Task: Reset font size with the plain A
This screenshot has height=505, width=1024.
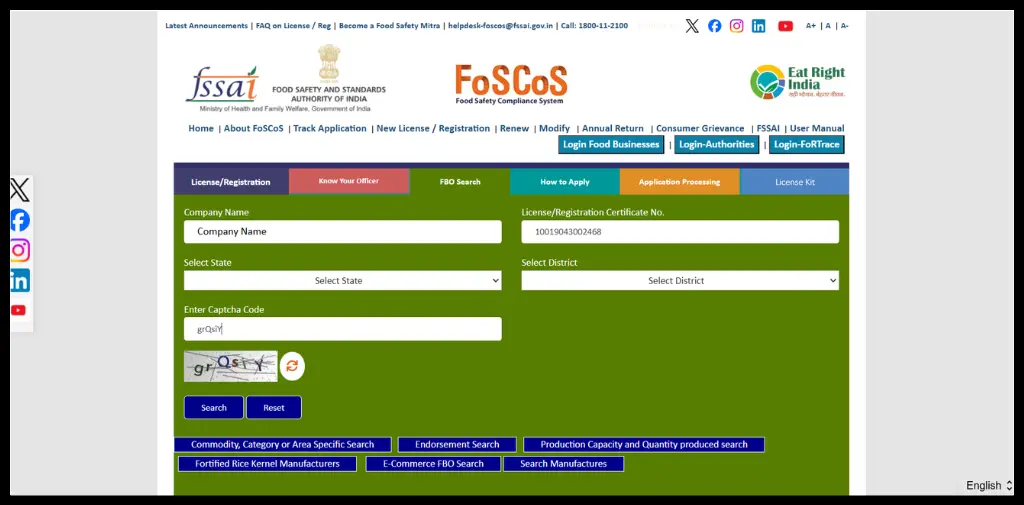Action: (x=828, y=25)
